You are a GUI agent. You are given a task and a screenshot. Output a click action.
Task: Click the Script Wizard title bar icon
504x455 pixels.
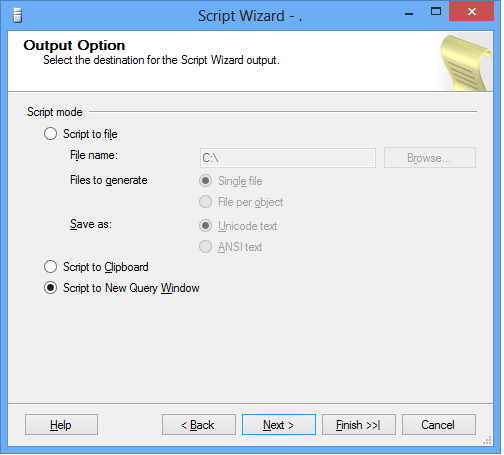17,15
